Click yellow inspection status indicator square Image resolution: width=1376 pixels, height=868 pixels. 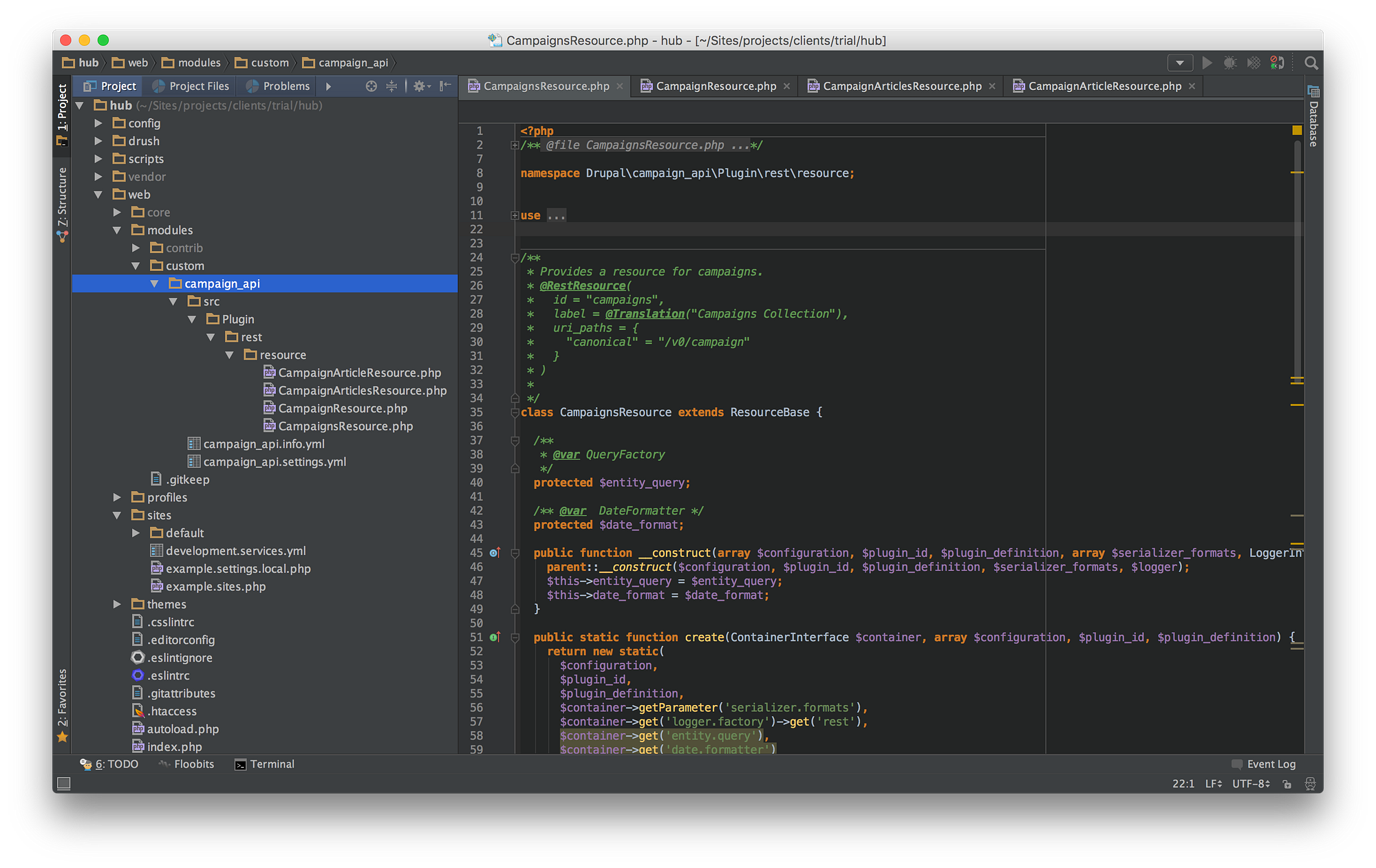coord(1297,130)
